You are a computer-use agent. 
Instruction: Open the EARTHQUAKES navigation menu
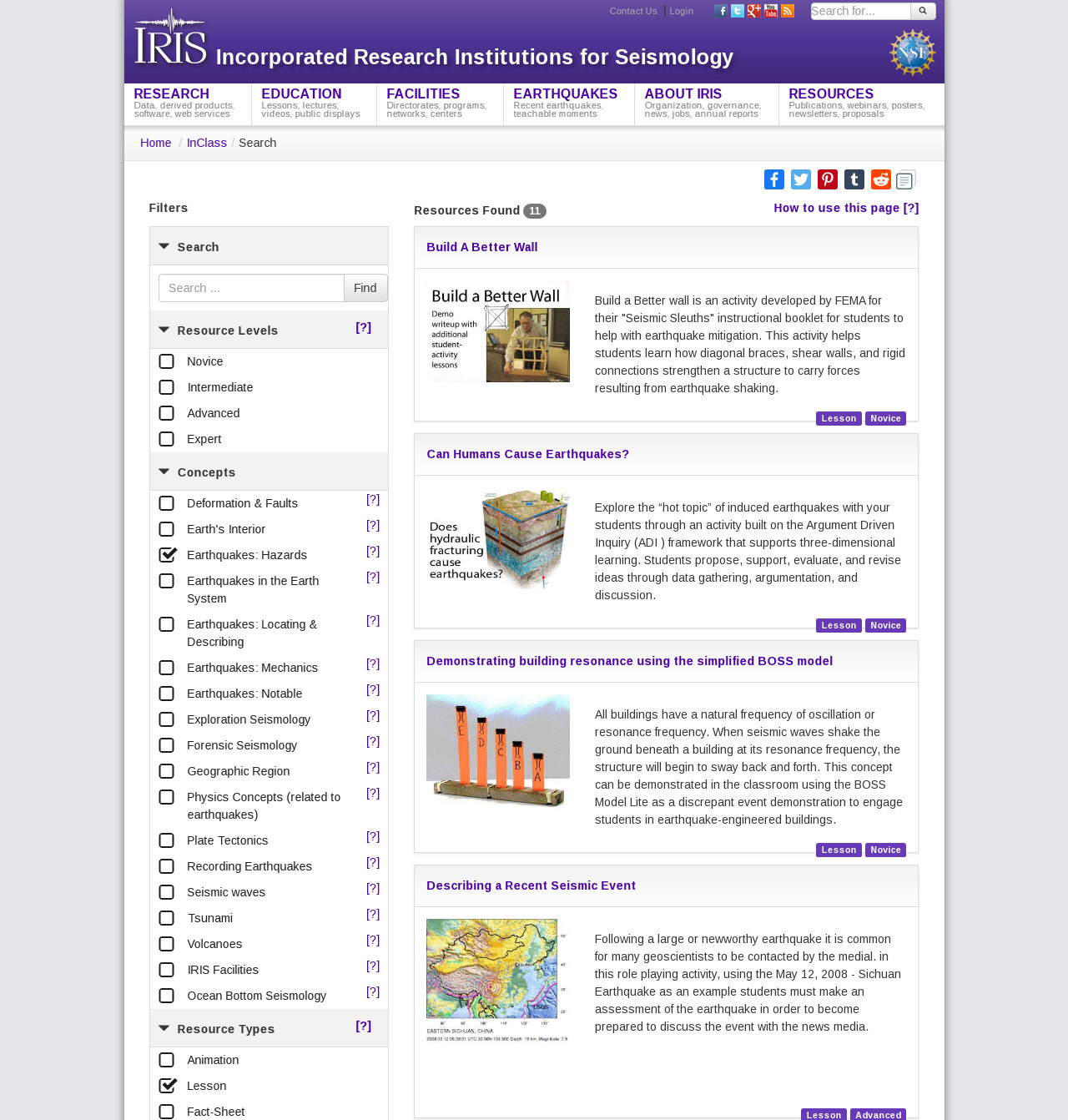565,94
